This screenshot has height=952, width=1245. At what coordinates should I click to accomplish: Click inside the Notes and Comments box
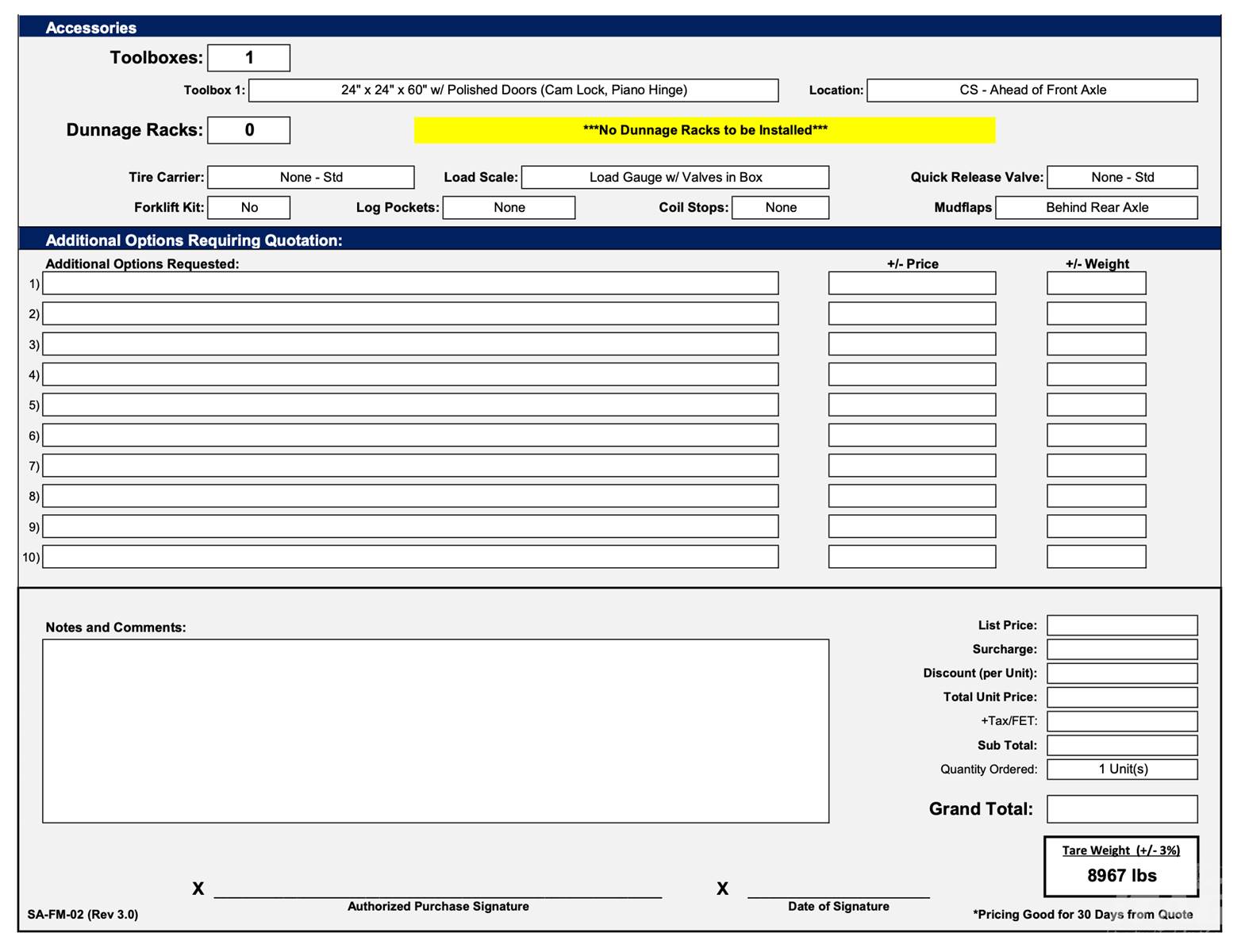(435, 731)
